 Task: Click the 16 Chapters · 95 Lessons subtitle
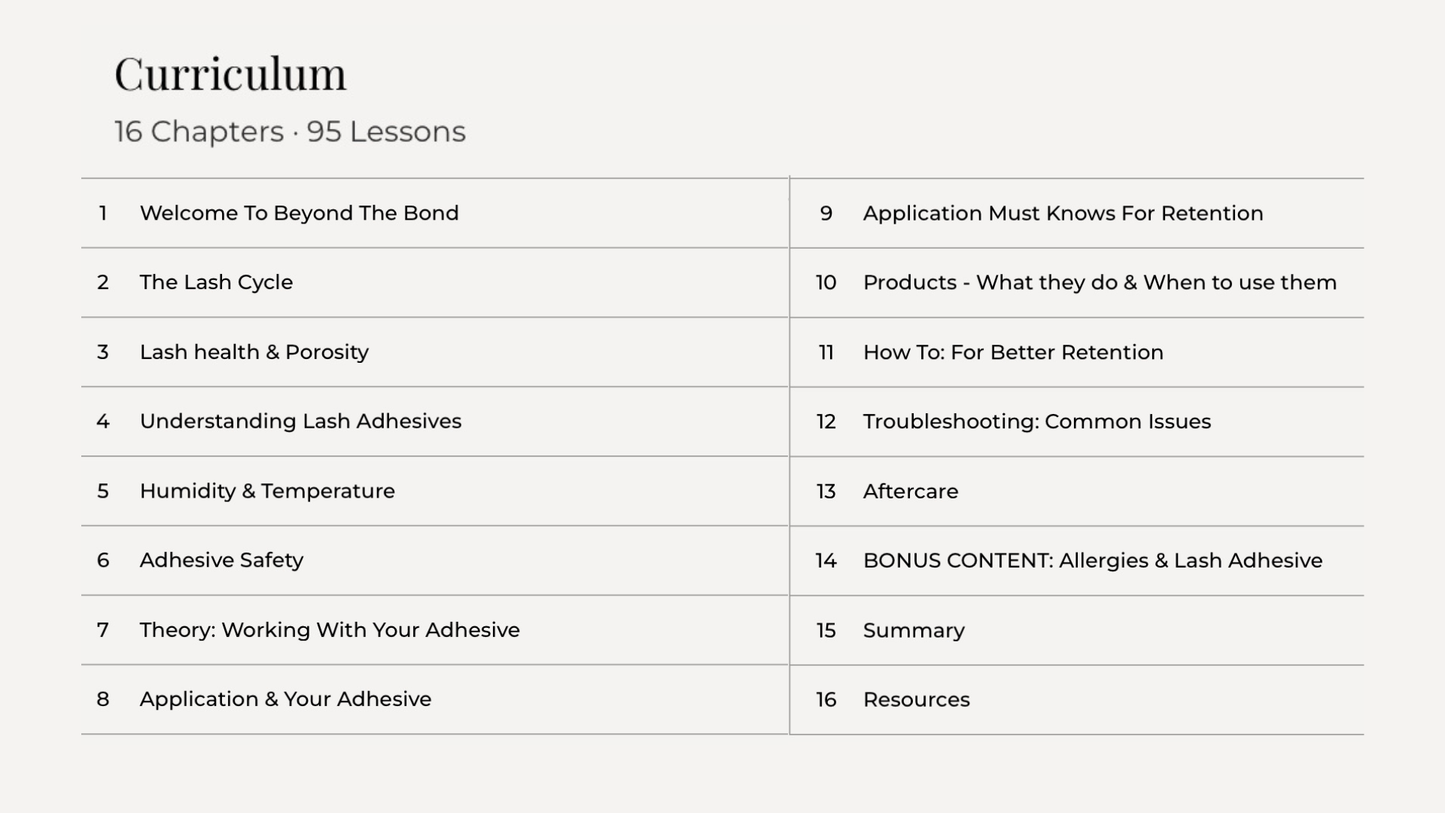coord(289,132)
